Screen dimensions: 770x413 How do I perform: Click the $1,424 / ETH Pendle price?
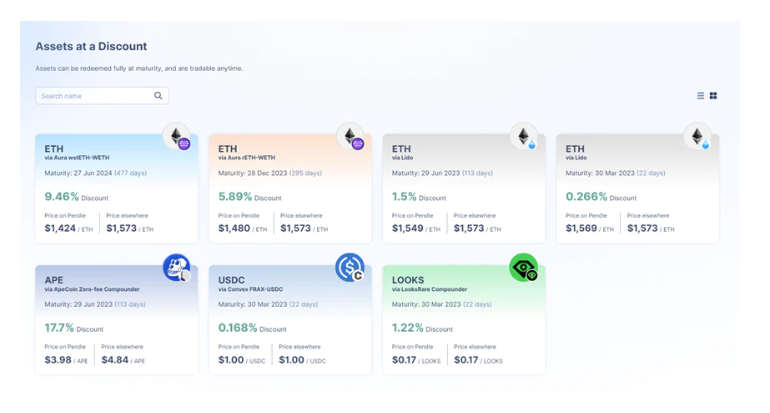click(x=68, y=228)
